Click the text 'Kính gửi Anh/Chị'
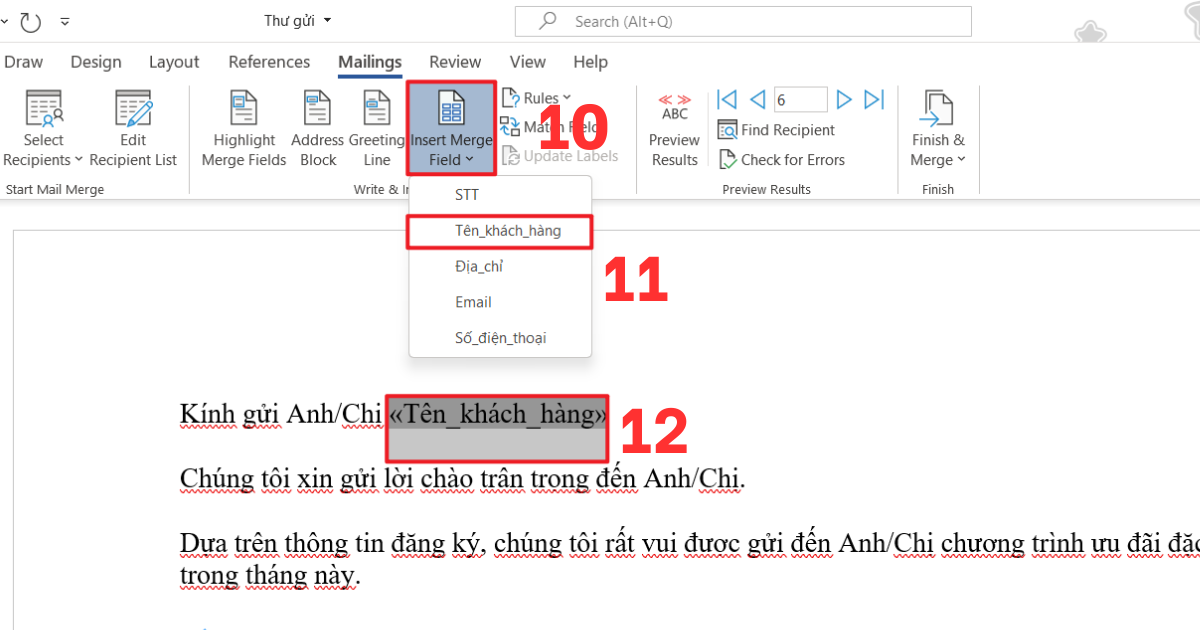Screen dimensions: 1200x630 click(281, 414)
